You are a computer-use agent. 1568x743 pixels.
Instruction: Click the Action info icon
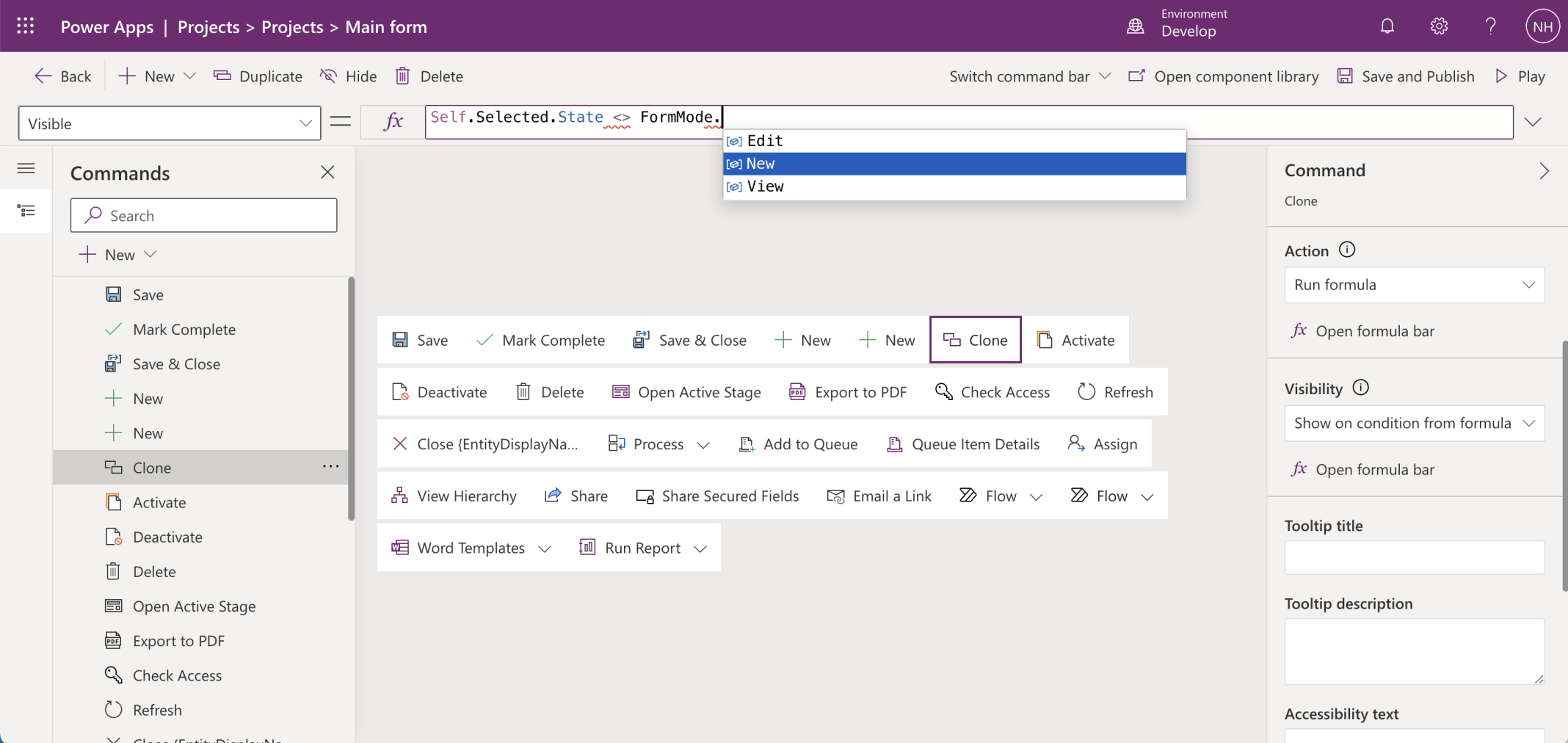[x=1346, y=250]
